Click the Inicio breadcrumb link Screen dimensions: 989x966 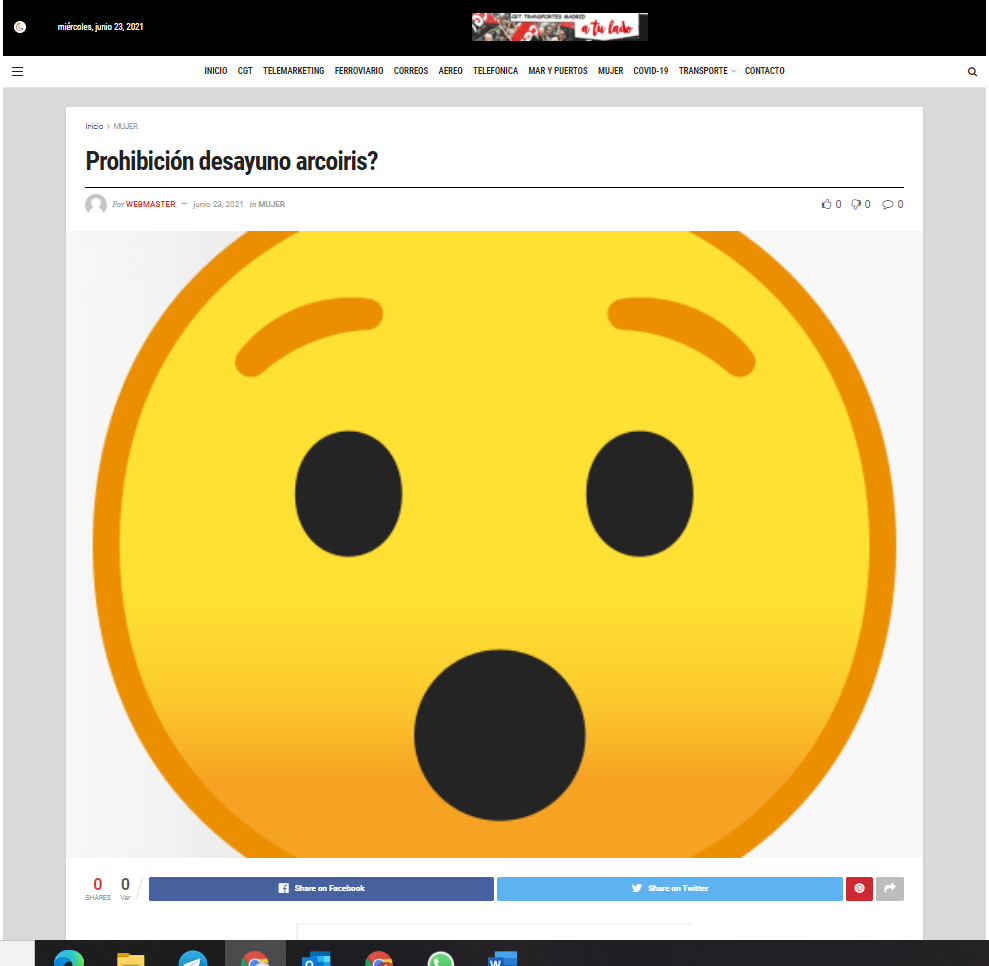(94, 127)
